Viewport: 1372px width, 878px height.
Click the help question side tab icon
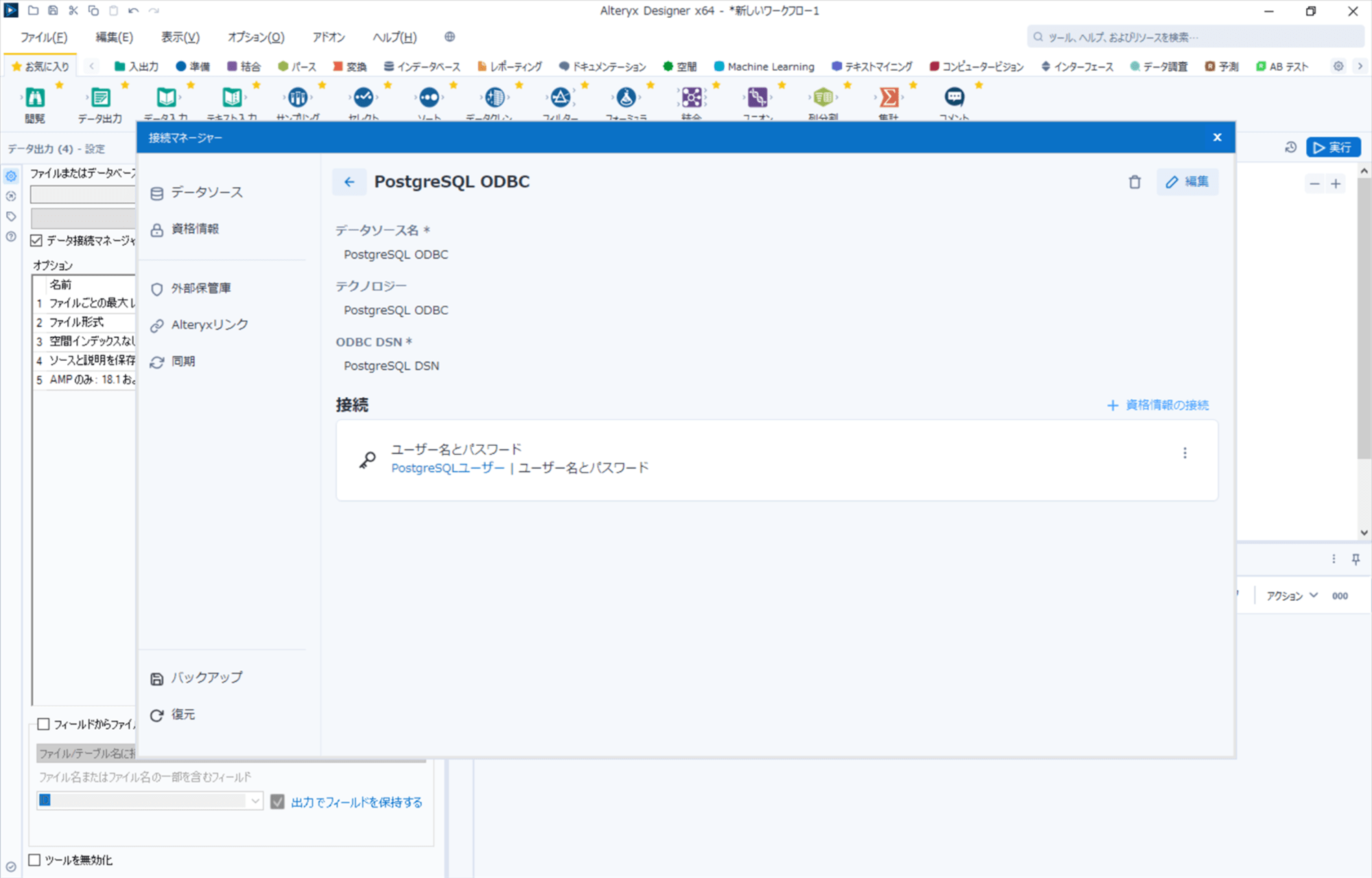(11, 237)
